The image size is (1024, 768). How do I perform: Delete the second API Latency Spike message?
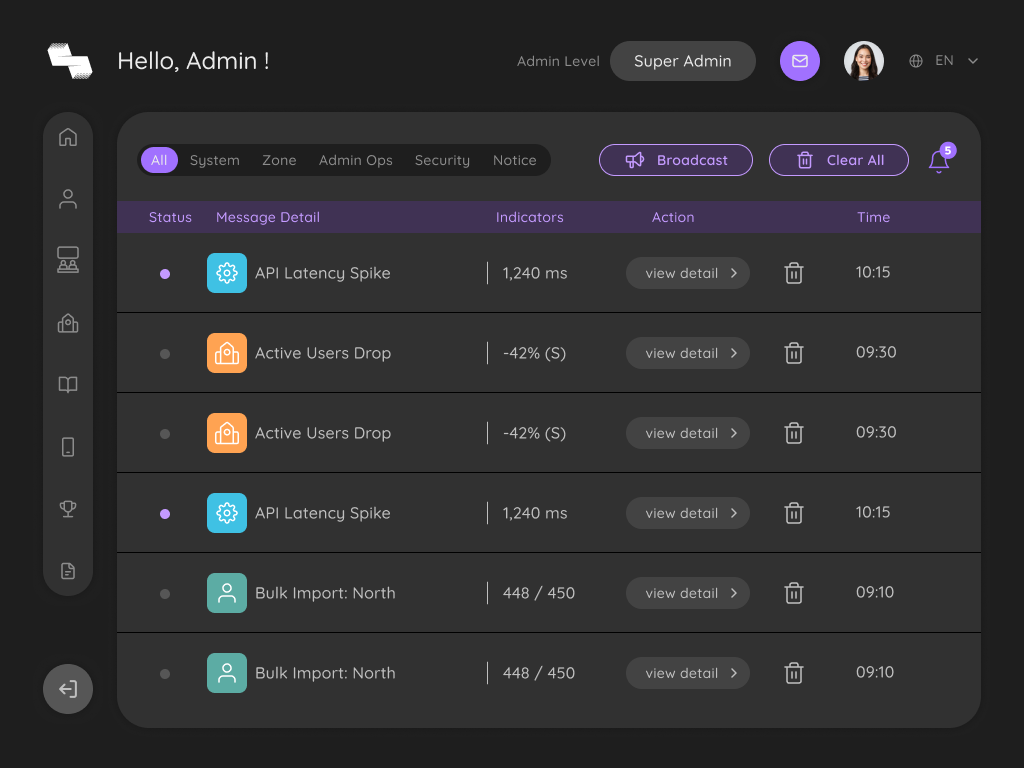[x=793, y=513]
